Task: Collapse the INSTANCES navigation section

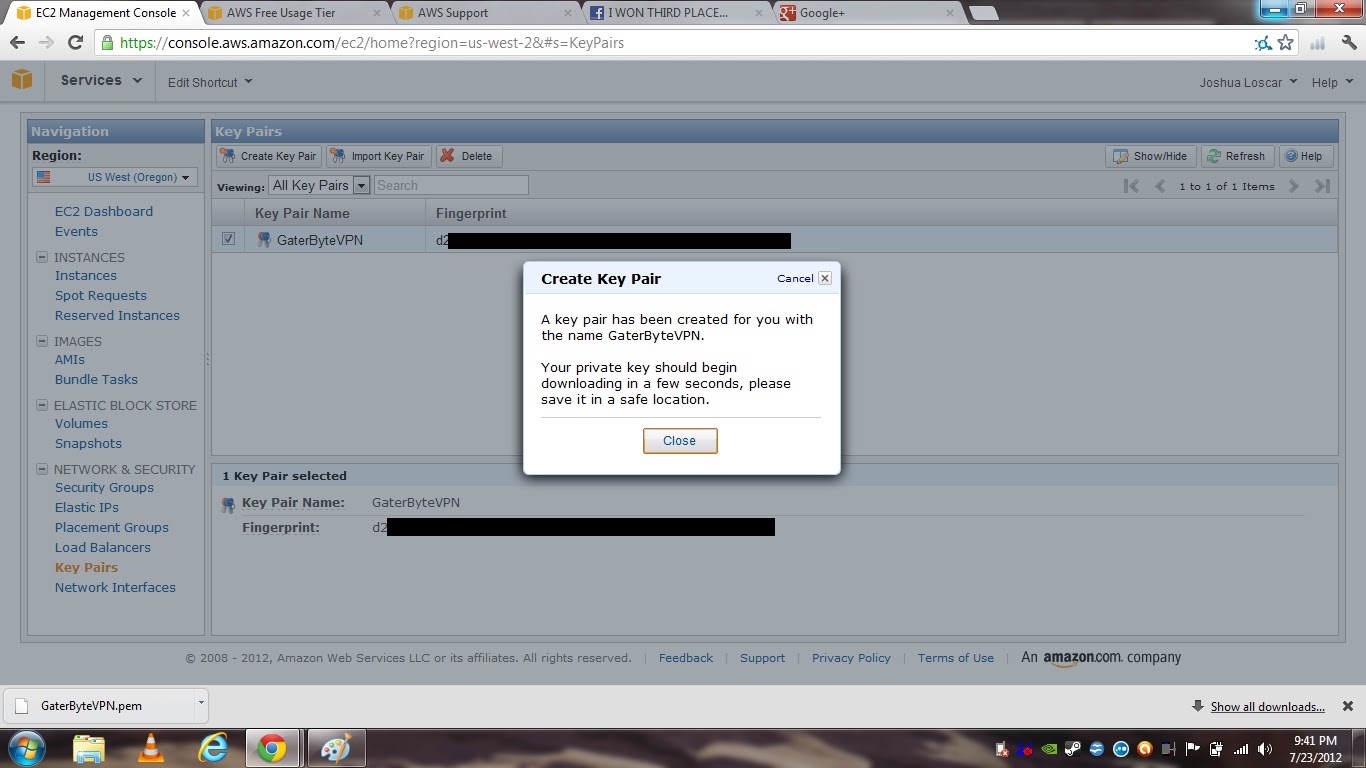Action: pyautogui.click(x=42, y=257)
